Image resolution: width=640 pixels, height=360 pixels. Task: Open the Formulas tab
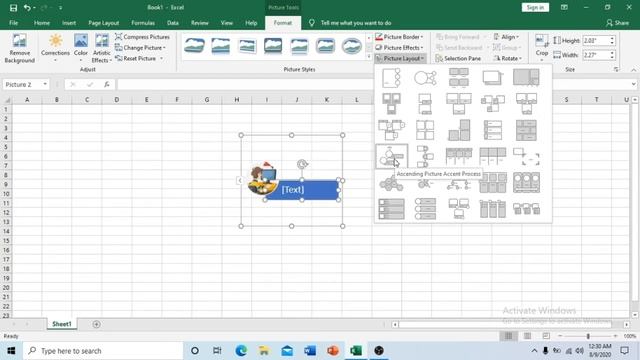coord(143,23)
